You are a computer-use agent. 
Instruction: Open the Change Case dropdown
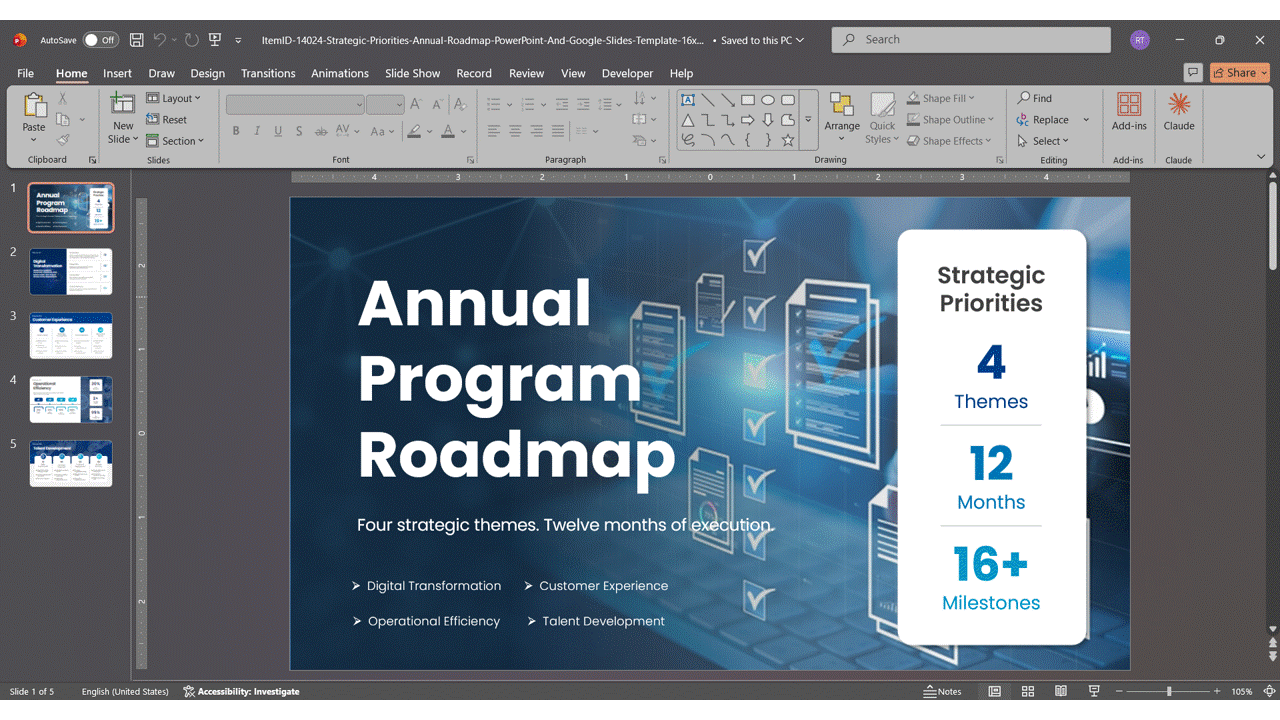[383, 131]
